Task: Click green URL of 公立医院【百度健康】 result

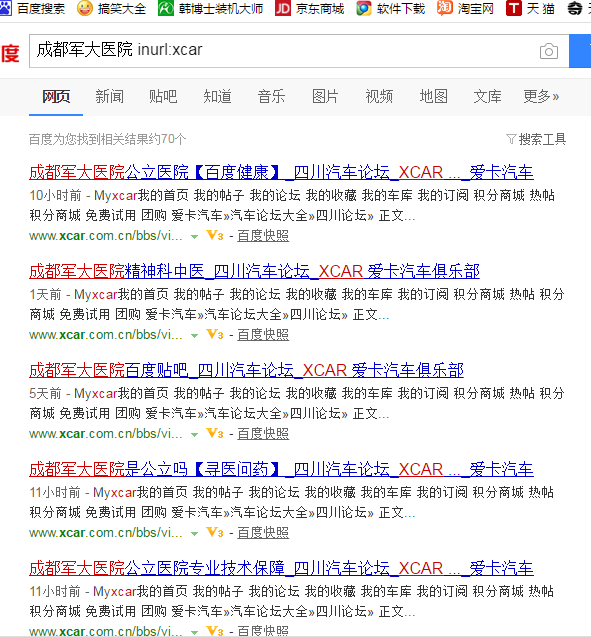Action: [x=106, y=236]
